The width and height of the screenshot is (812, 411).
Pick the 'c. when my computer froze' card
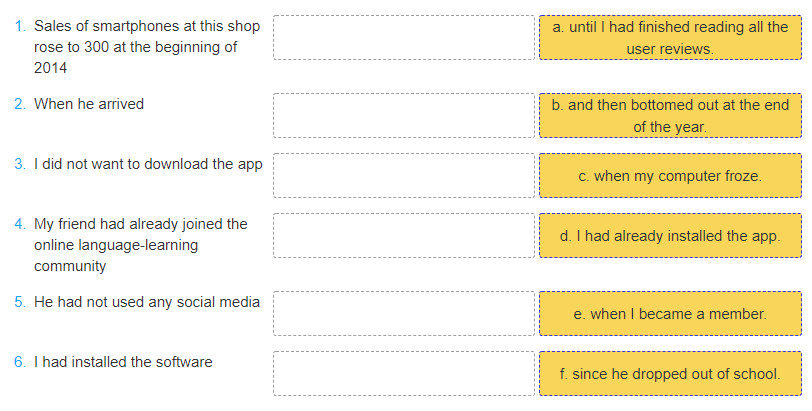tap(670, 175)
